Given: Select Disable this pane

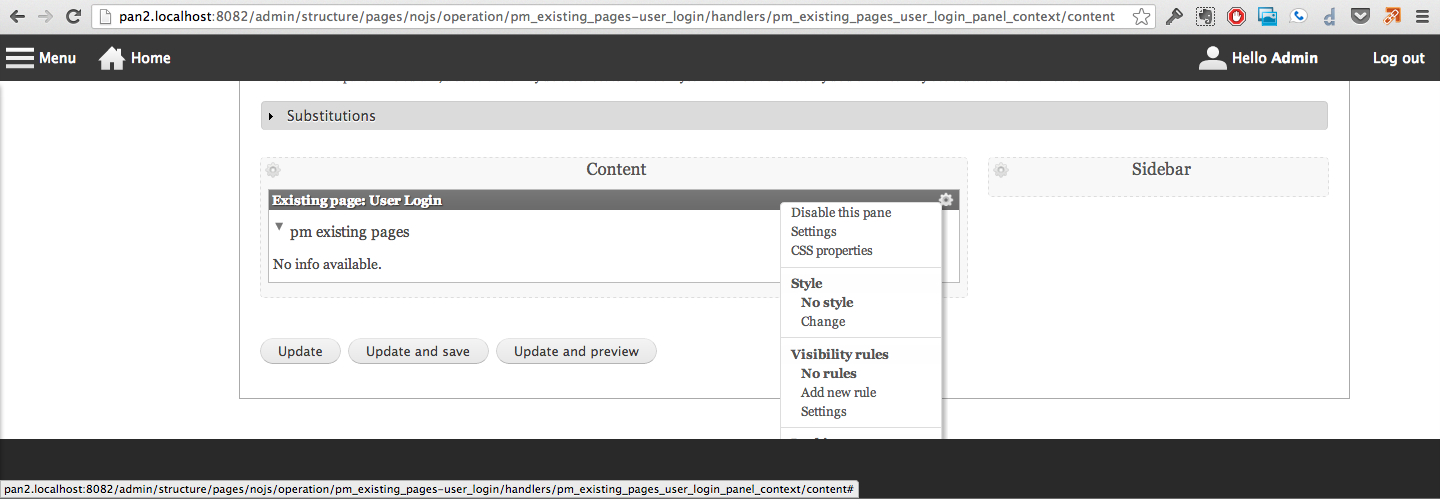Looking at the screenshot, I should point(841,213).
